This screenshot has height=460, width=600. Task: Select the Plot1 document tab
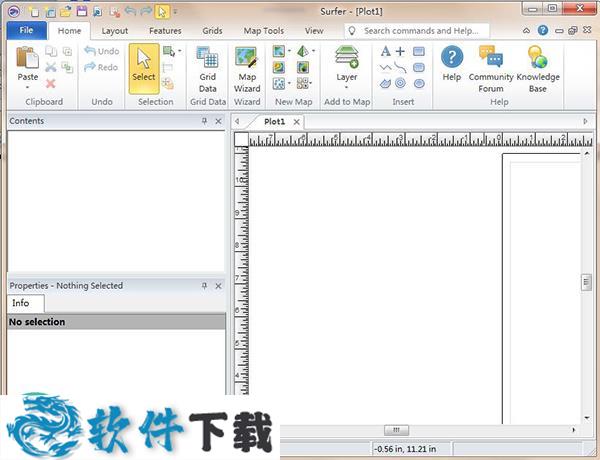pyautogui.click(x=275, y=122)
